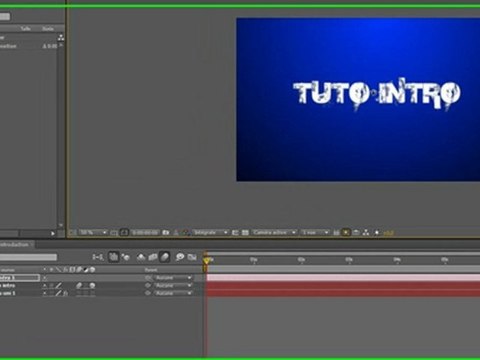Toggle effects fx switch on uni 1 layer
Image resolution: width=480 pixels, height=360 pixels.
(66, 293)
